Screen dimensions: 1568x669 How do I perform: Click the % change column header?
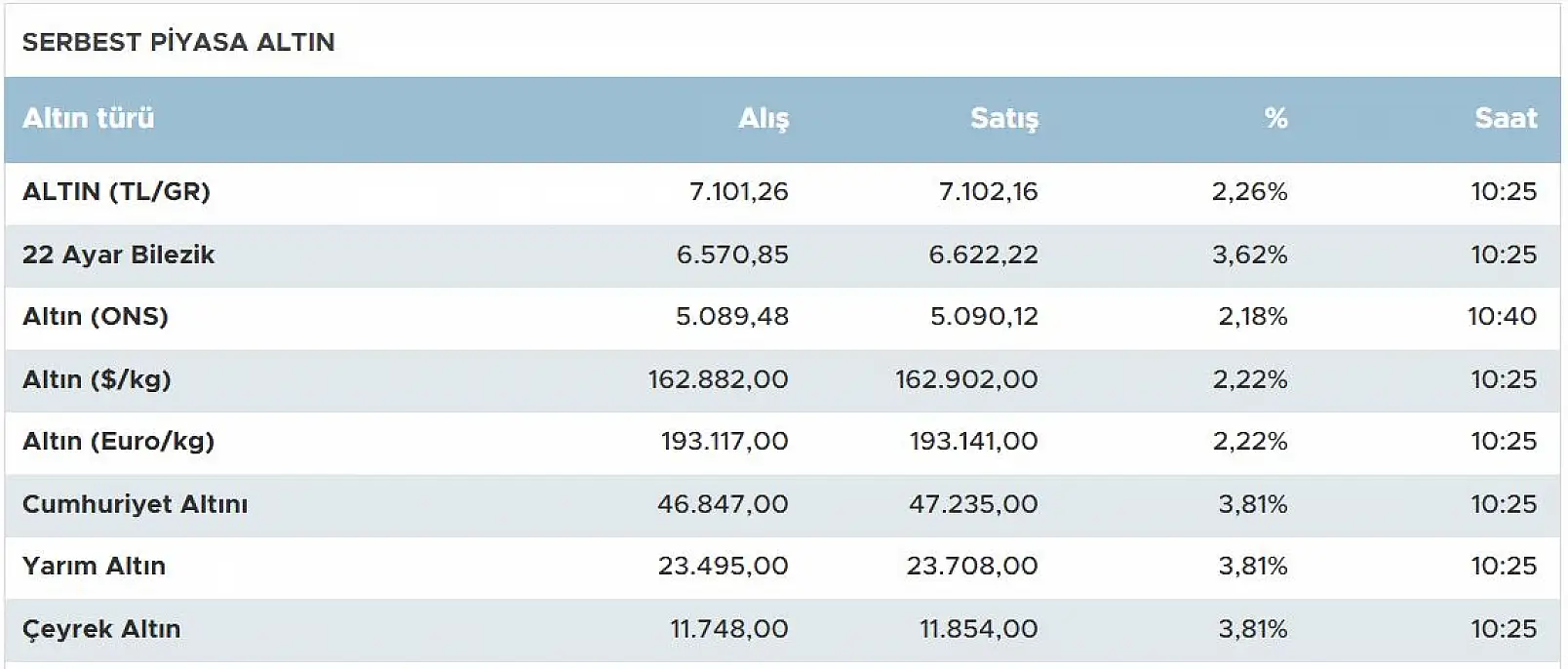tap(1275, 118)
